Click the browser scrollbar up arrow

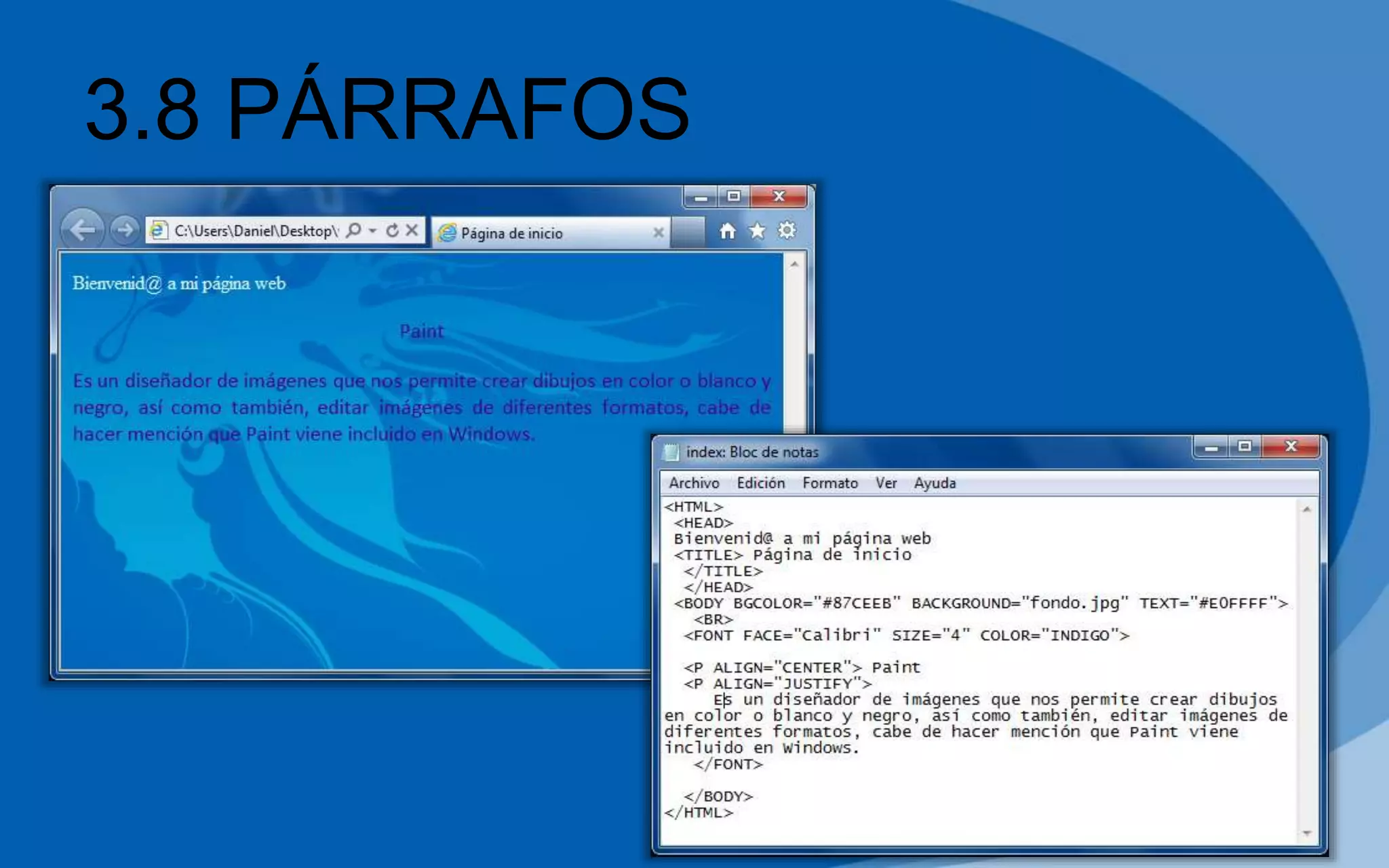tap(794, 264)
